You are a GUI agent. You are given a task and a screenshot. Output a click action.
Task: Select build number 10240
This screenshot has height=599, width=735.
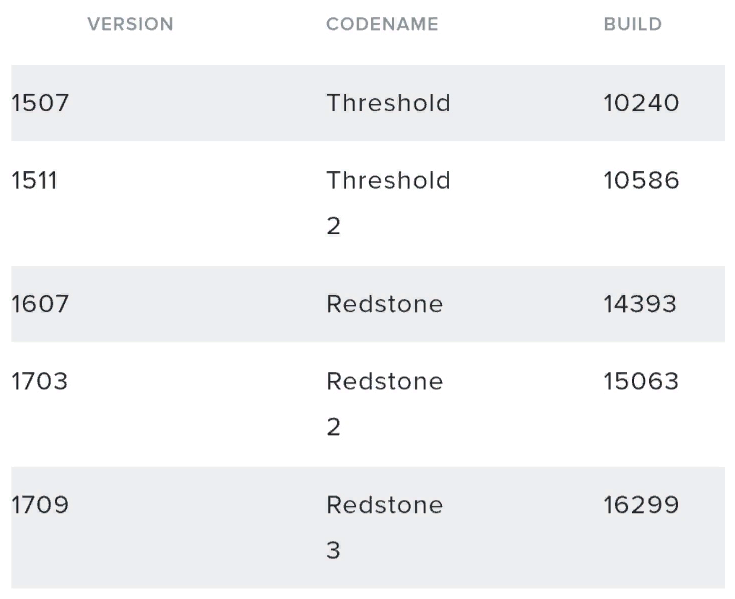(641, 103)
